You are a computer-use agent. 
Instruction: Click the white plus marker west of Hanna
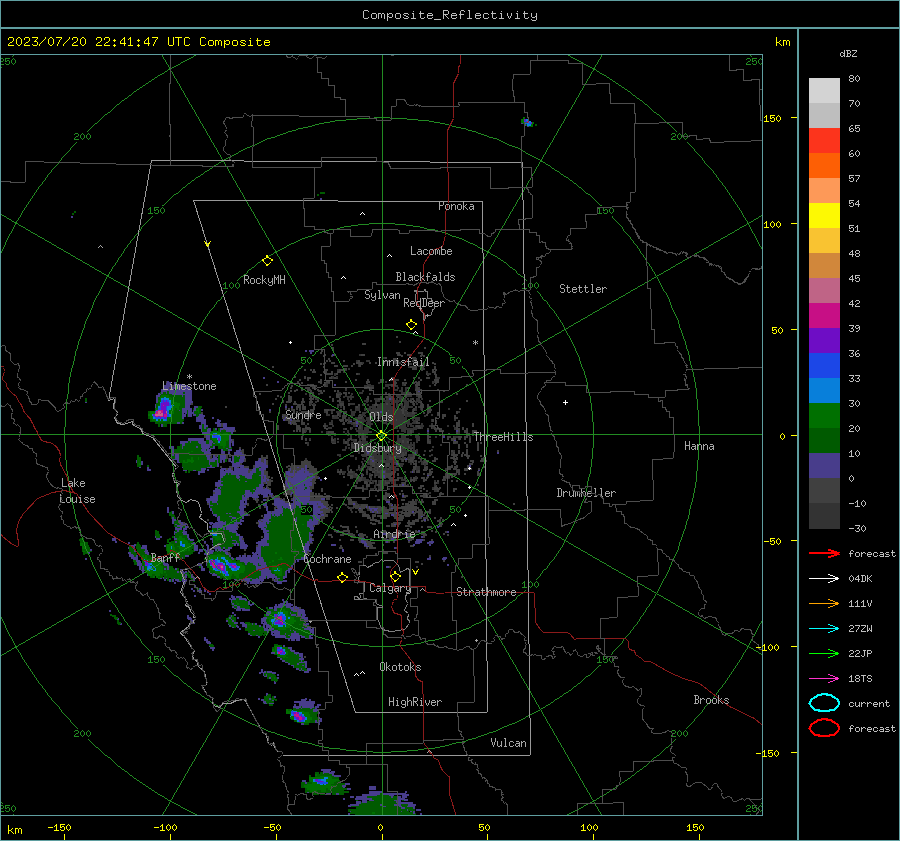[565, 402]
